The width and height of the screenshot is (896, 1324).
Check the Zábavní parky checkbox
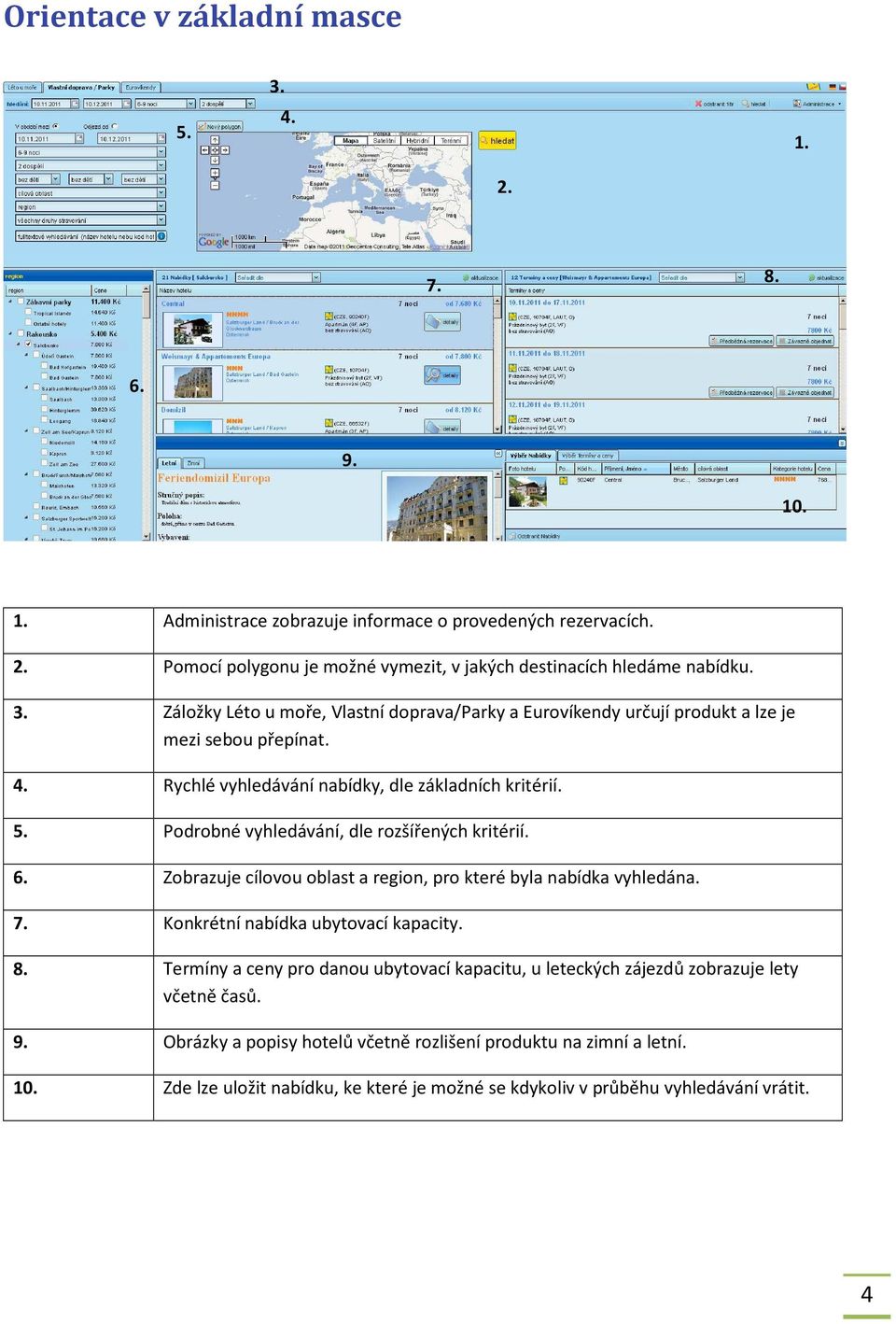click(x=21, y=302)
